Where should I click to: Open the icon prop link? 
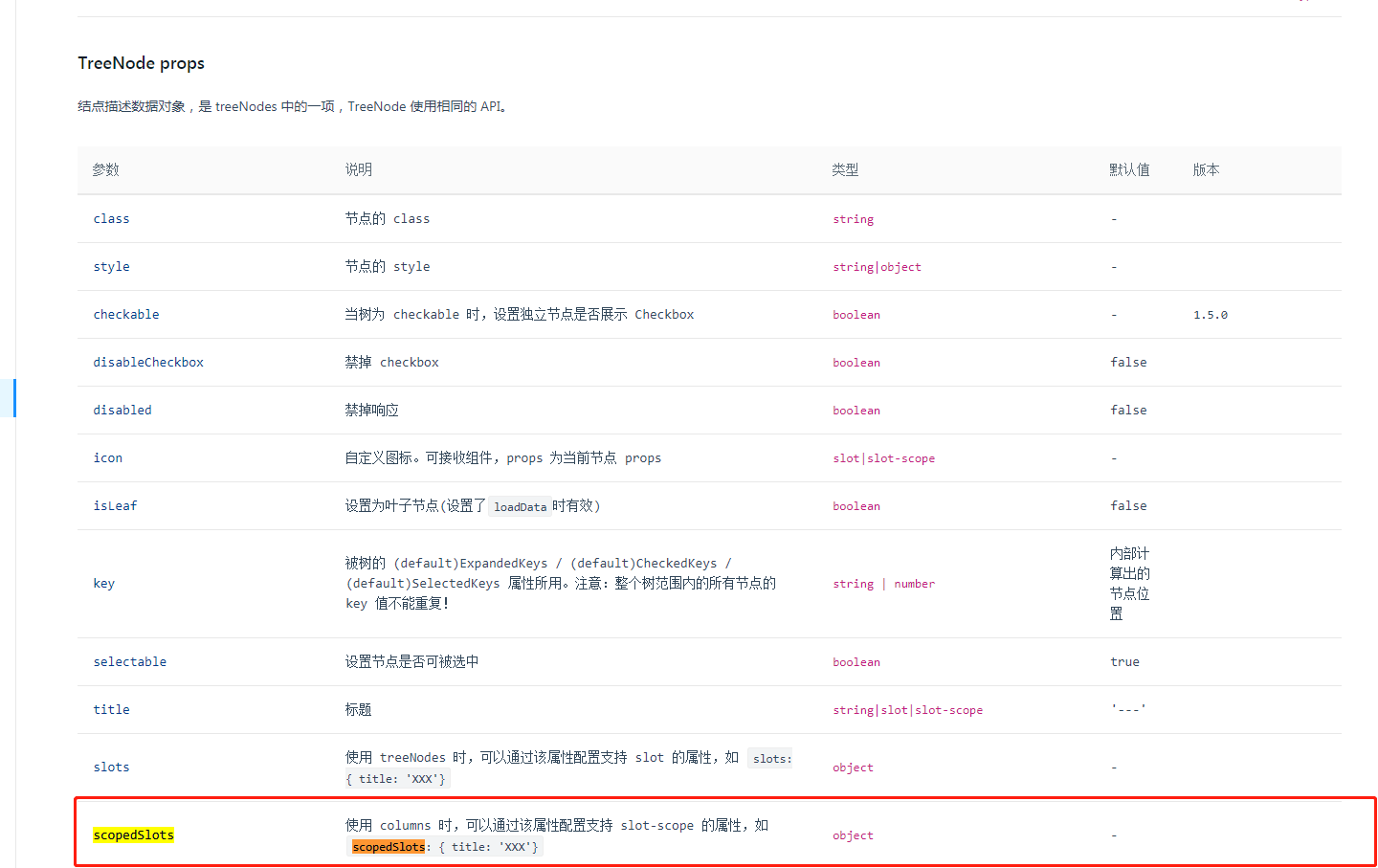point(107,457)
